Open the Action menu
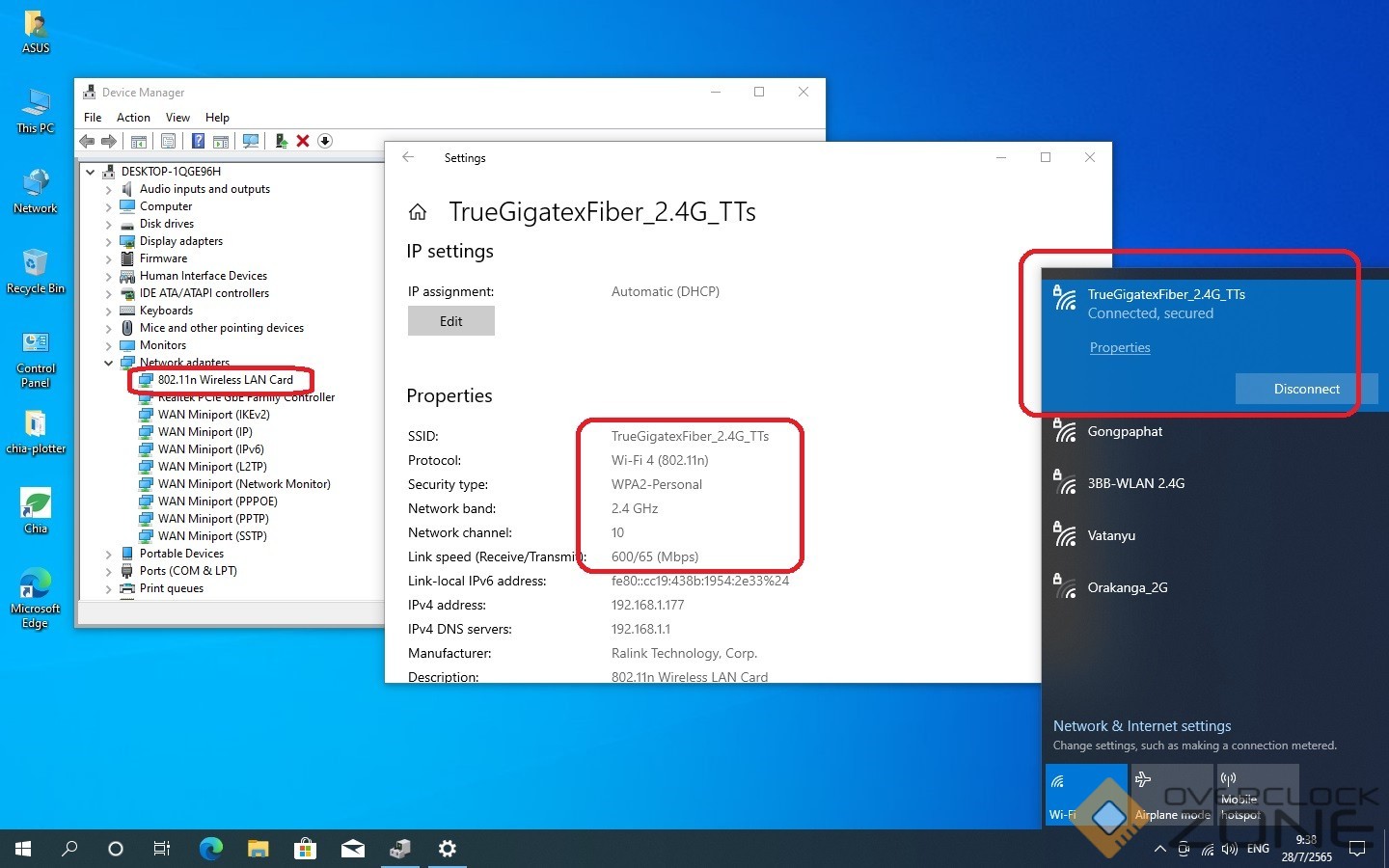The height and width of the screenshot is (868, 1389). [133, 118]
